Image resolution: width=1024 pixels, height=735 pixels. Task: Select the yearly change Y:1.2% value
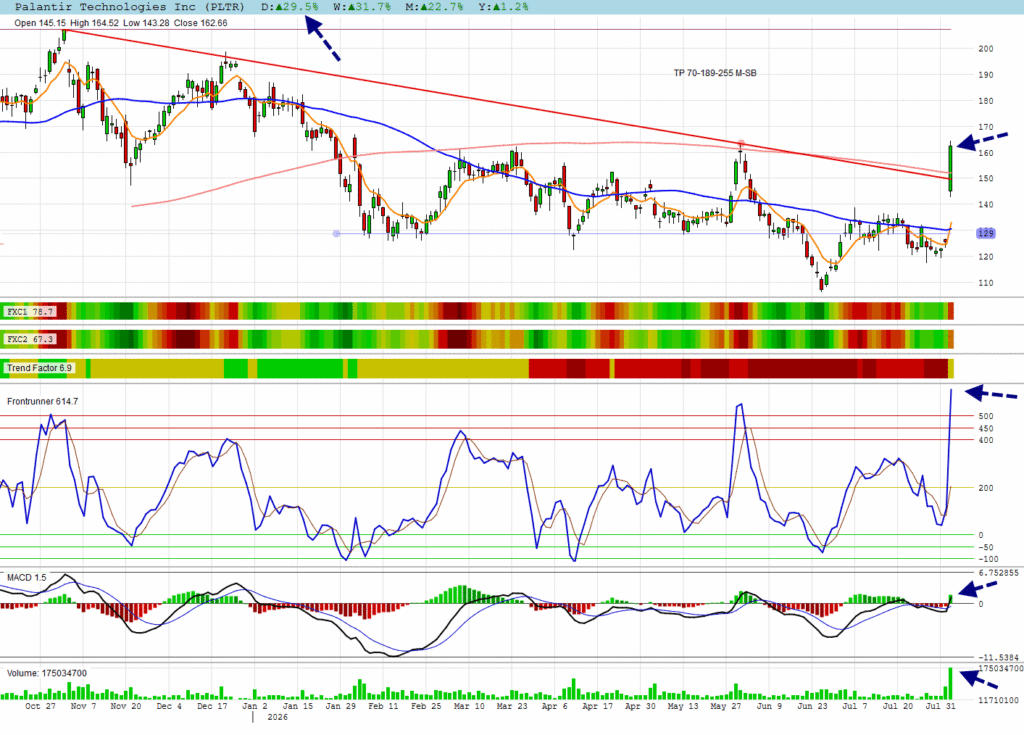503,7
